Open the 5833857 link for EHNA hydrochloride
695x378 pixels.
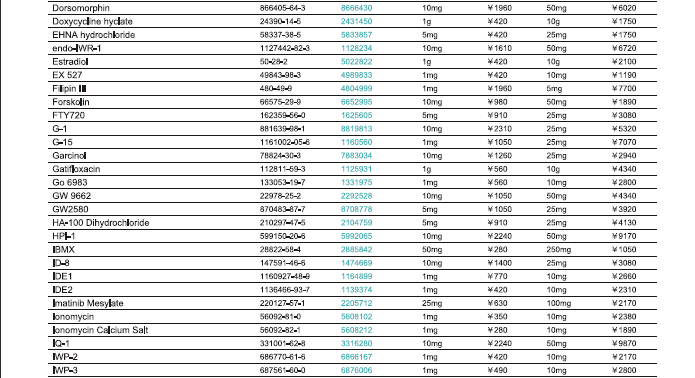coord(356,35)
